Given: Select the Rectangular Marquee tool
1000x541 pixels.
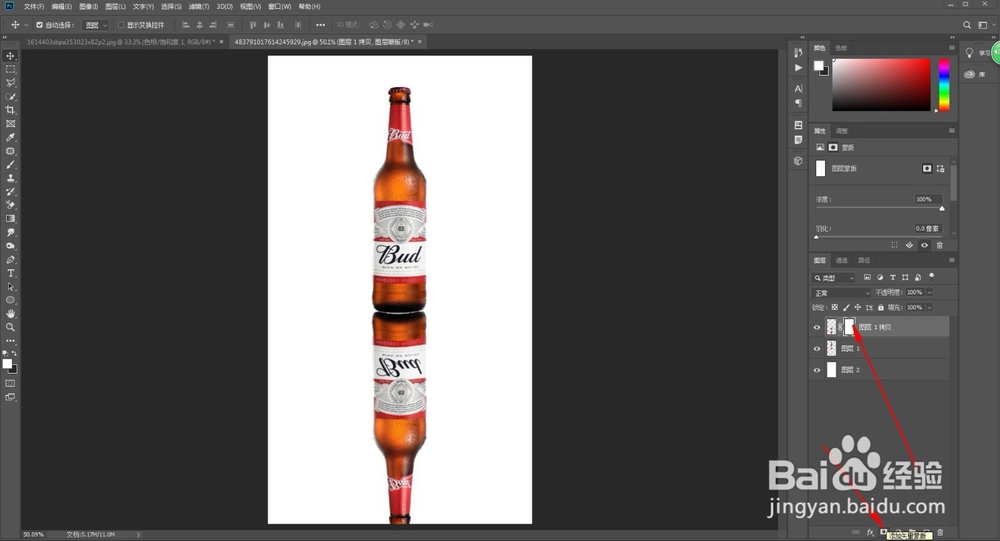Looking at the screenshot, I should coord(10,70).
